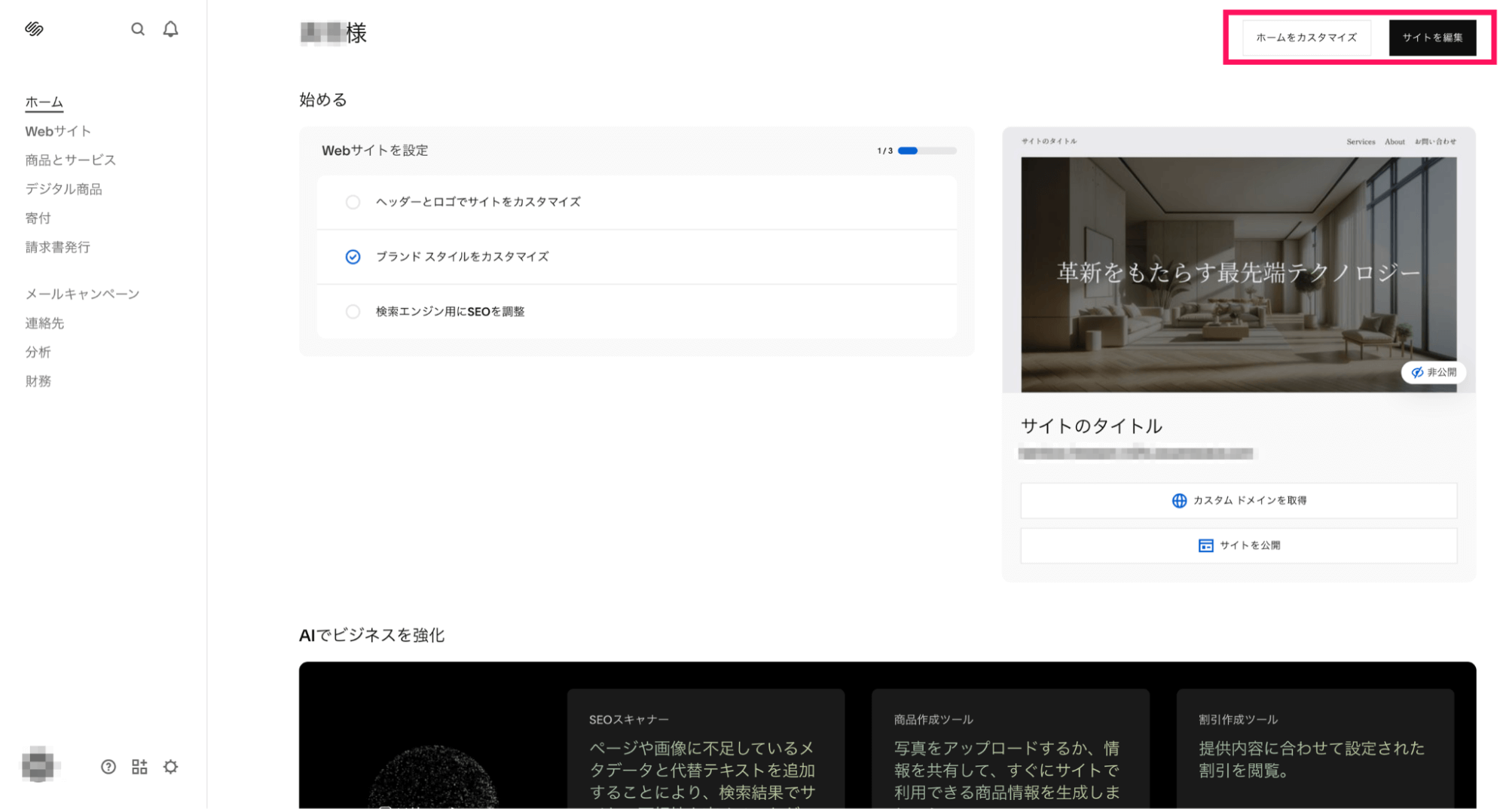Open settings with the gear icon
Viewport: 1506px width, 812px height.
[170, 766]
